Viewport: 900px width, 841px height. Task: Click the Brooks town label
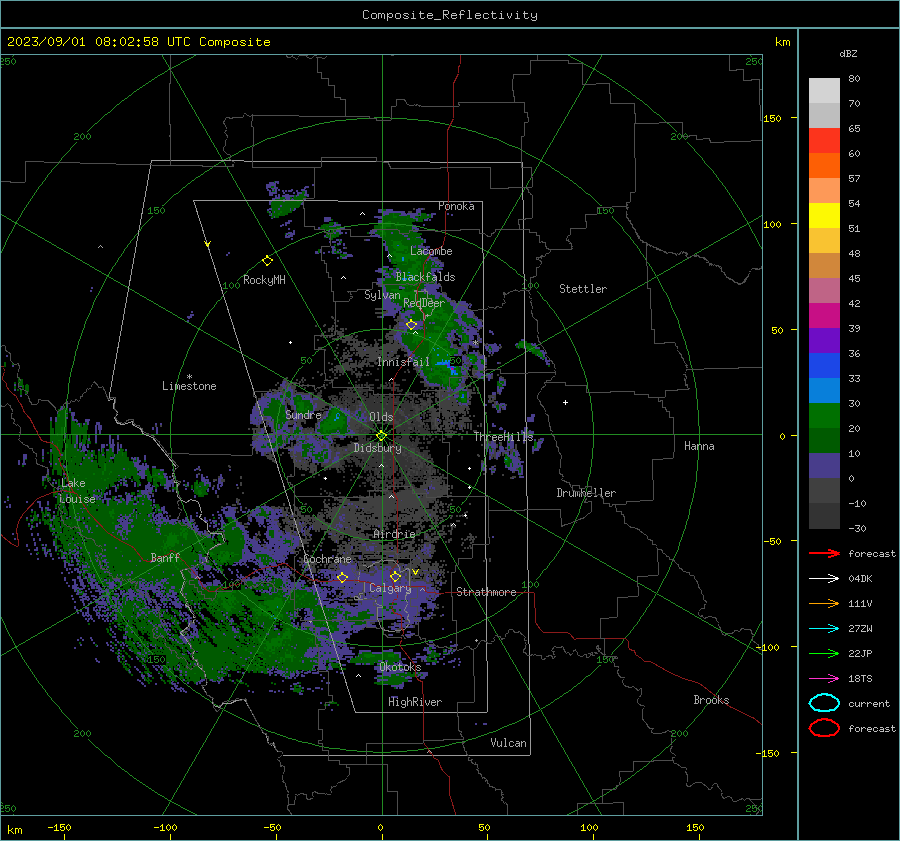click(x=711, y=700)
